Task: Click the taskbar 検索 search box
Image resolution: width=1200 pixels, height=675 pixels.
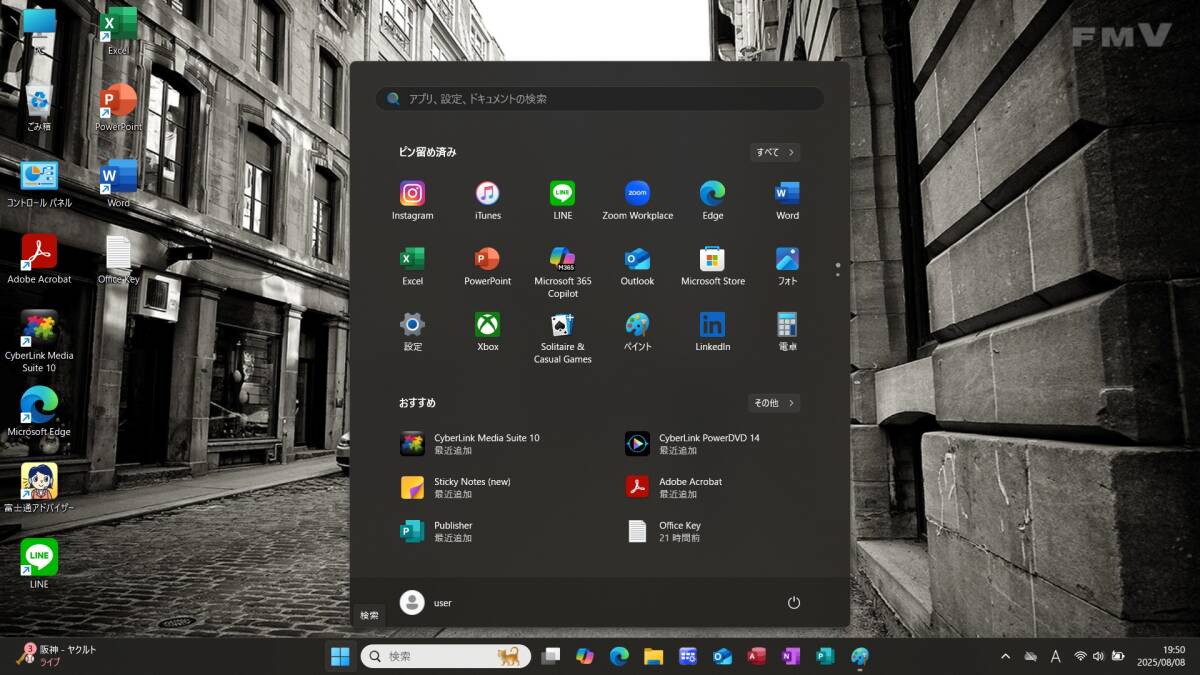Action: coord(445,656)
